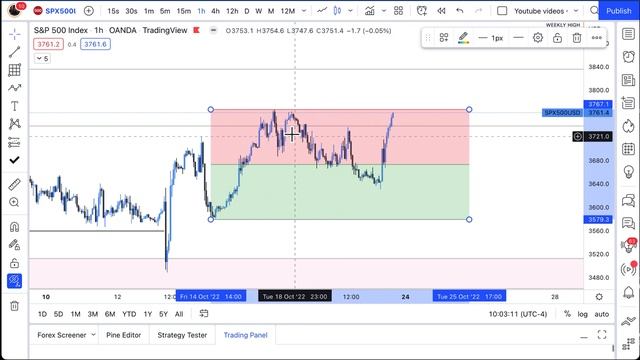Choose candlestick chart style

click(337, 11)
